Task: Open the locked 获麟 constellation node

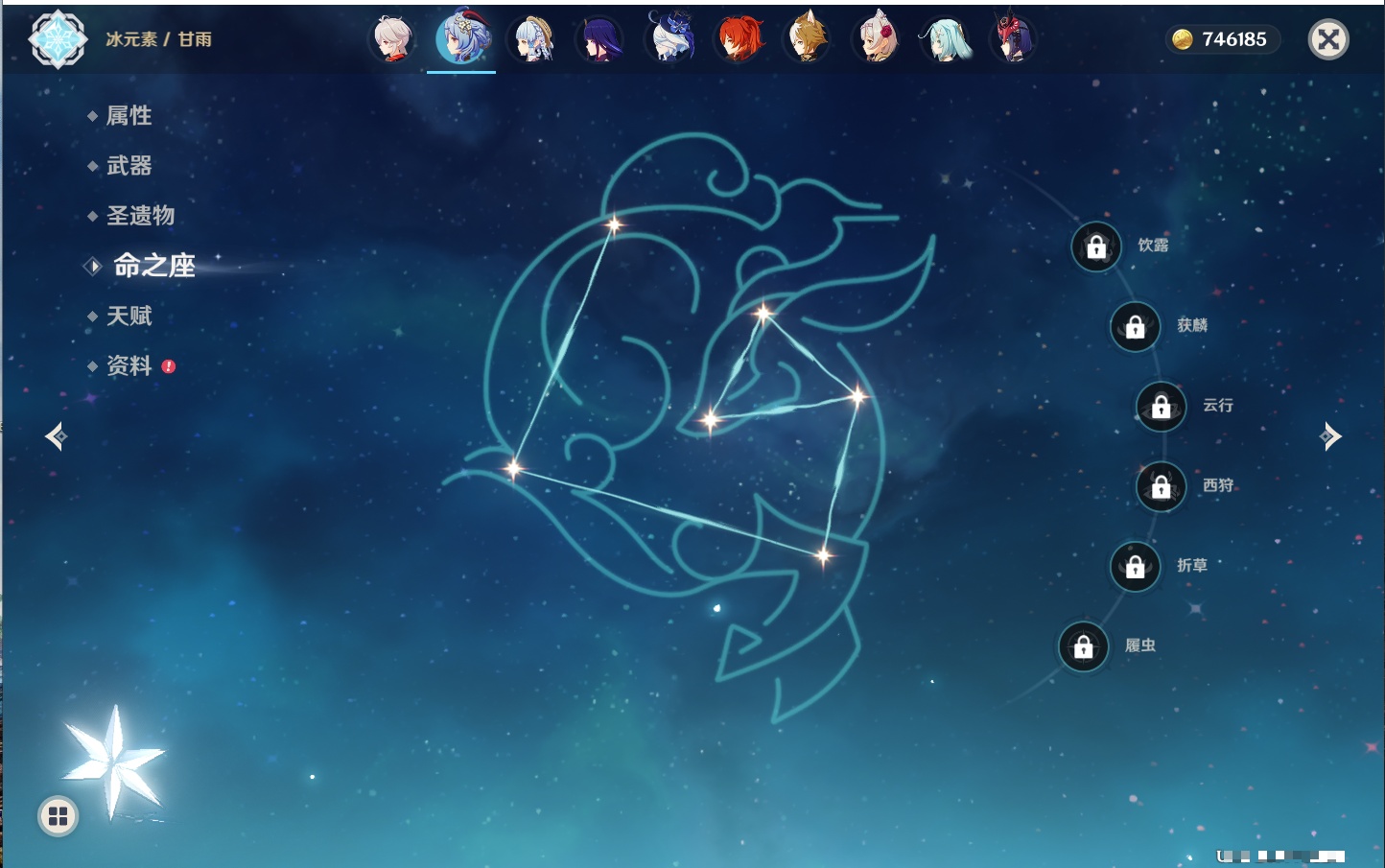Action: click(1136, 327)
